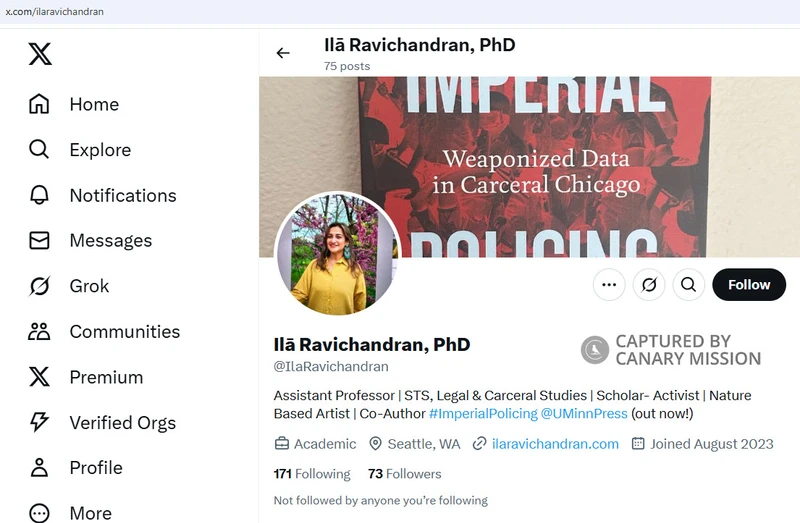Open the Home feed icon

(39, 104)
